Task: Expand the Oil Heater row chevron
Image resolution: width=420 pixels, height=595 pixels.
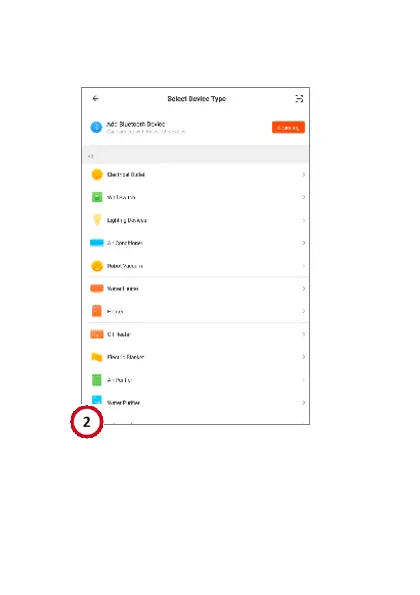Action: (304, 334)
